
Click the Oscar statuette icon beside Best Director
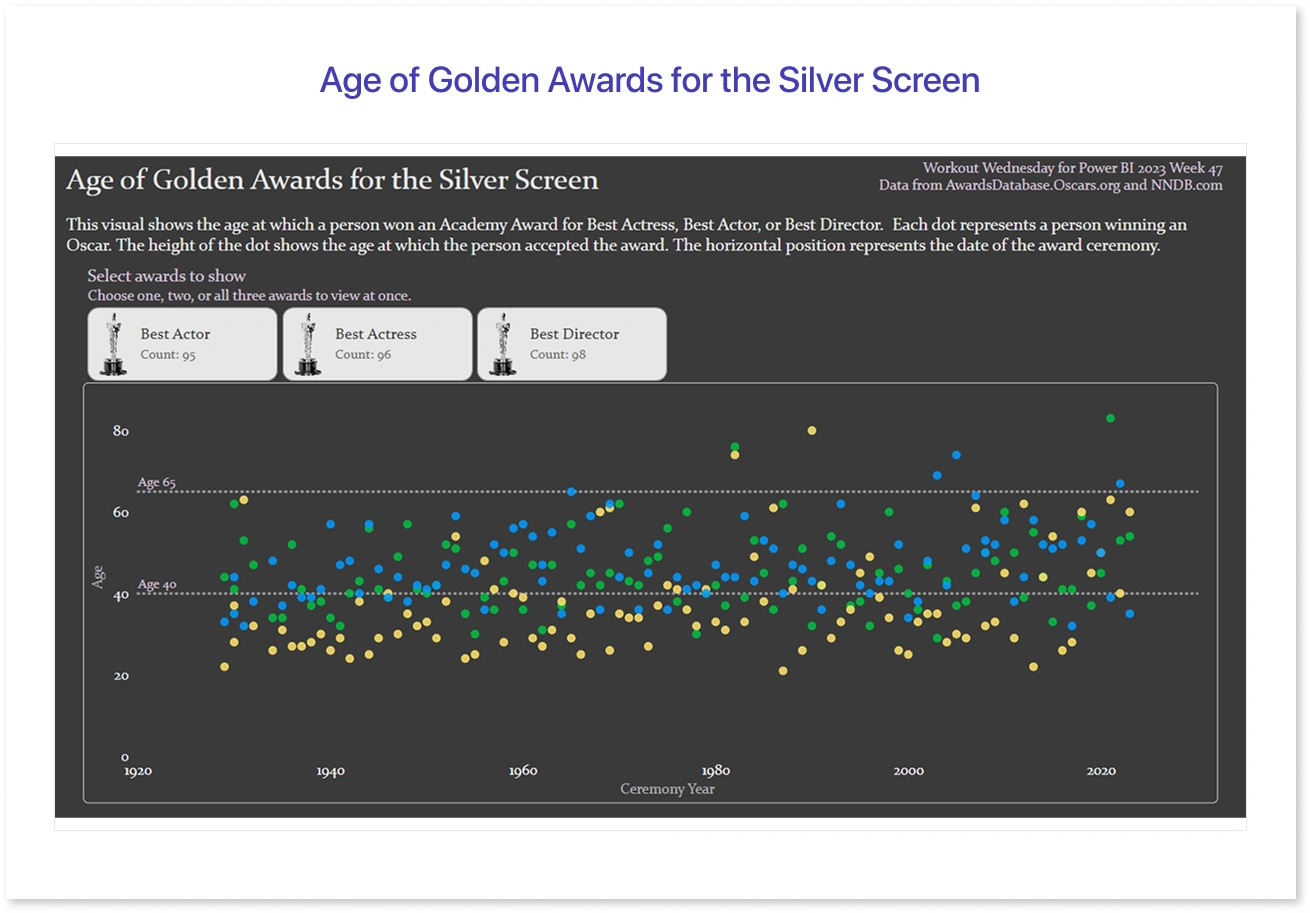504,344
